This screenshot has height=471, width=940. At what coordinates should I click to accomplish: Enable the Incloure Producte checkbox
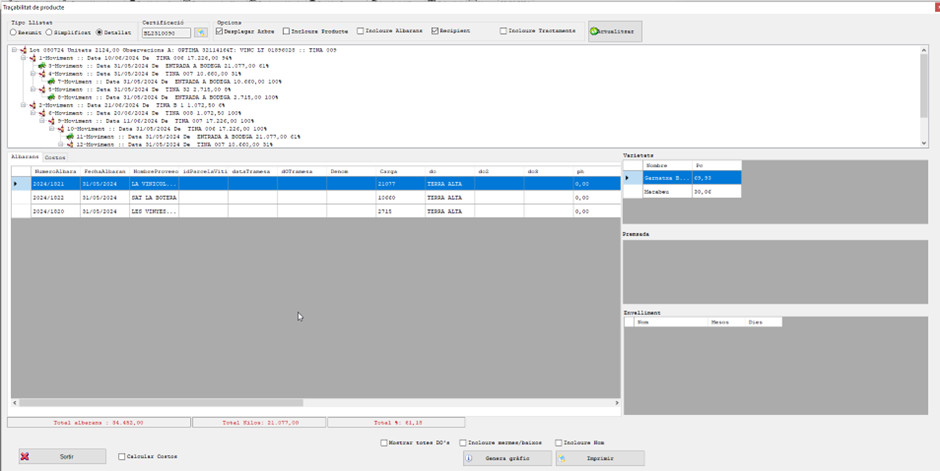[289, 31]
